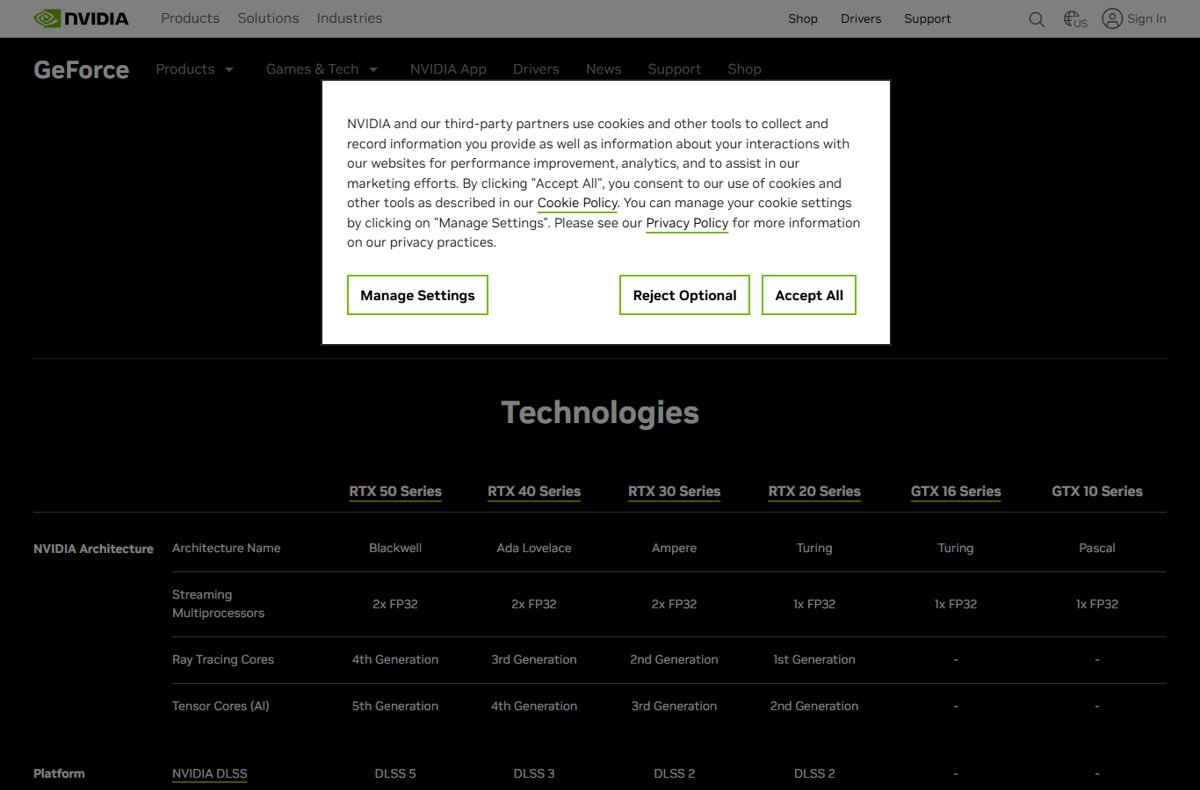The width and height of the screenshot is (1200, 790).
Task: Expand the Games & Tech dropdown
Action: tap(322, 69)
